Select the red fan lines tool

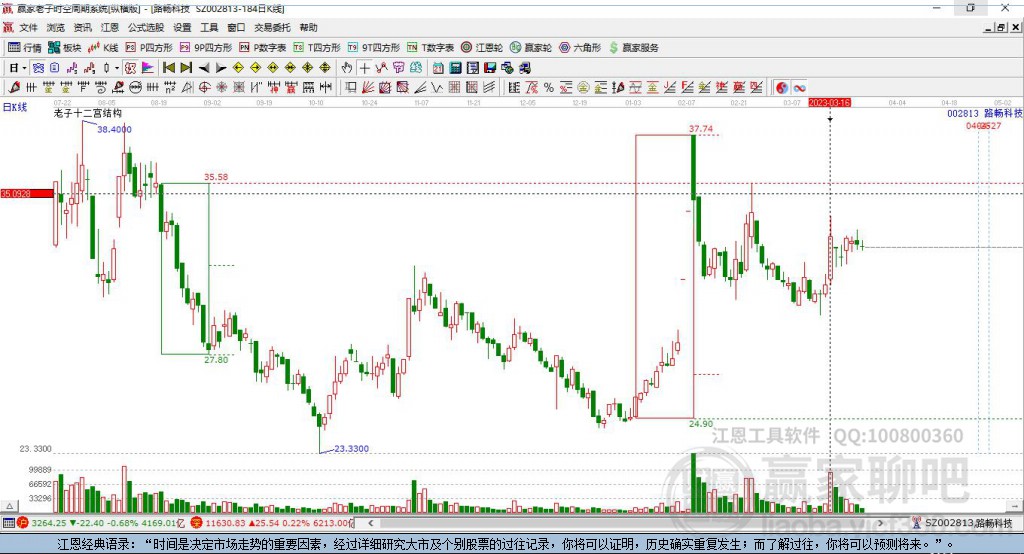(x=368, y=88)
